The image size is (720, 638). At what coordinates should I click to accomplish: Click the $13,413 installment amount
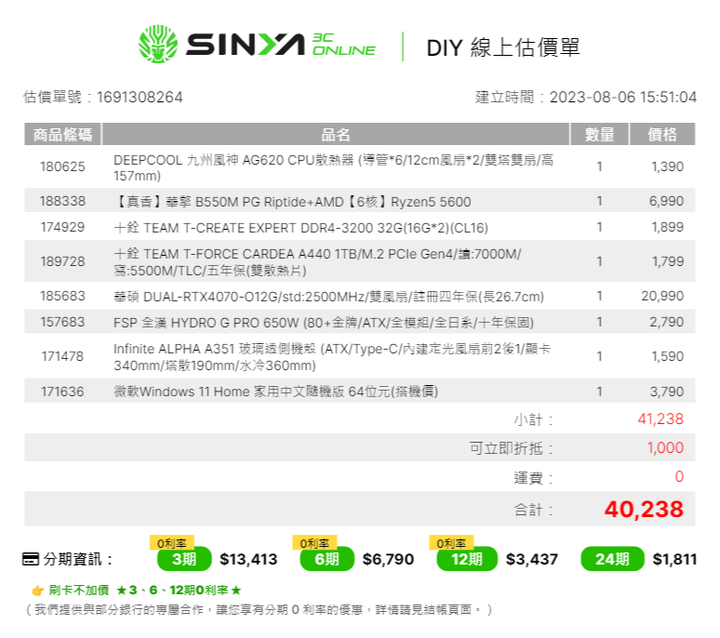pyautogui.click(x=248, y=559)
